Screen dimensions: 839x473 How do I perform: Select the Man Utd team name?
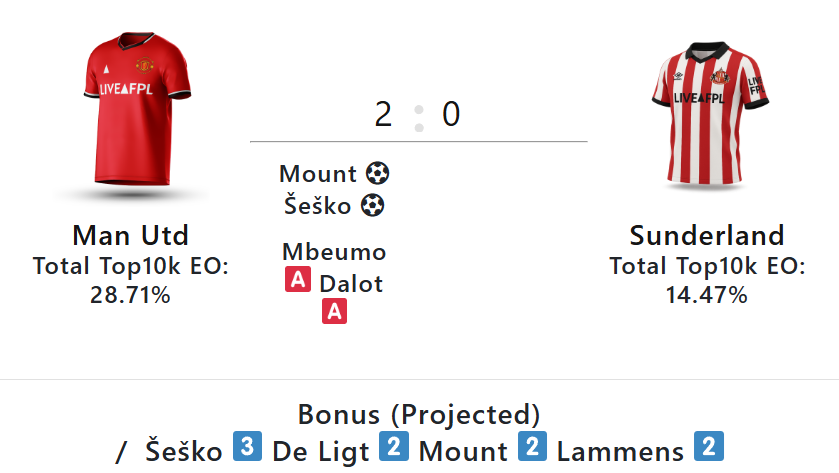pyautogui.click(x=131, y=236)
